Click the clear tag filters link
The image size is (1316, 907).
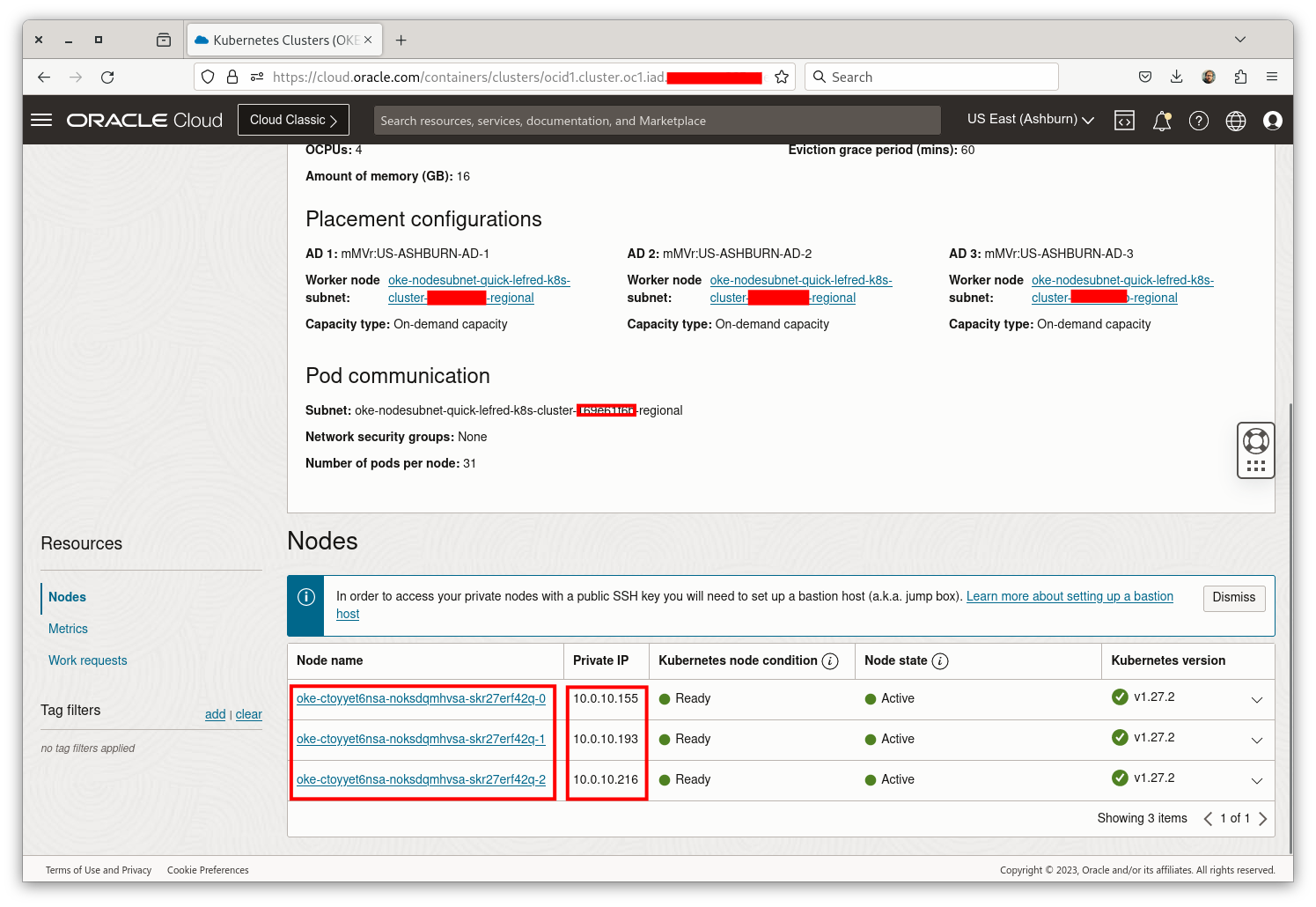[249, 714]
